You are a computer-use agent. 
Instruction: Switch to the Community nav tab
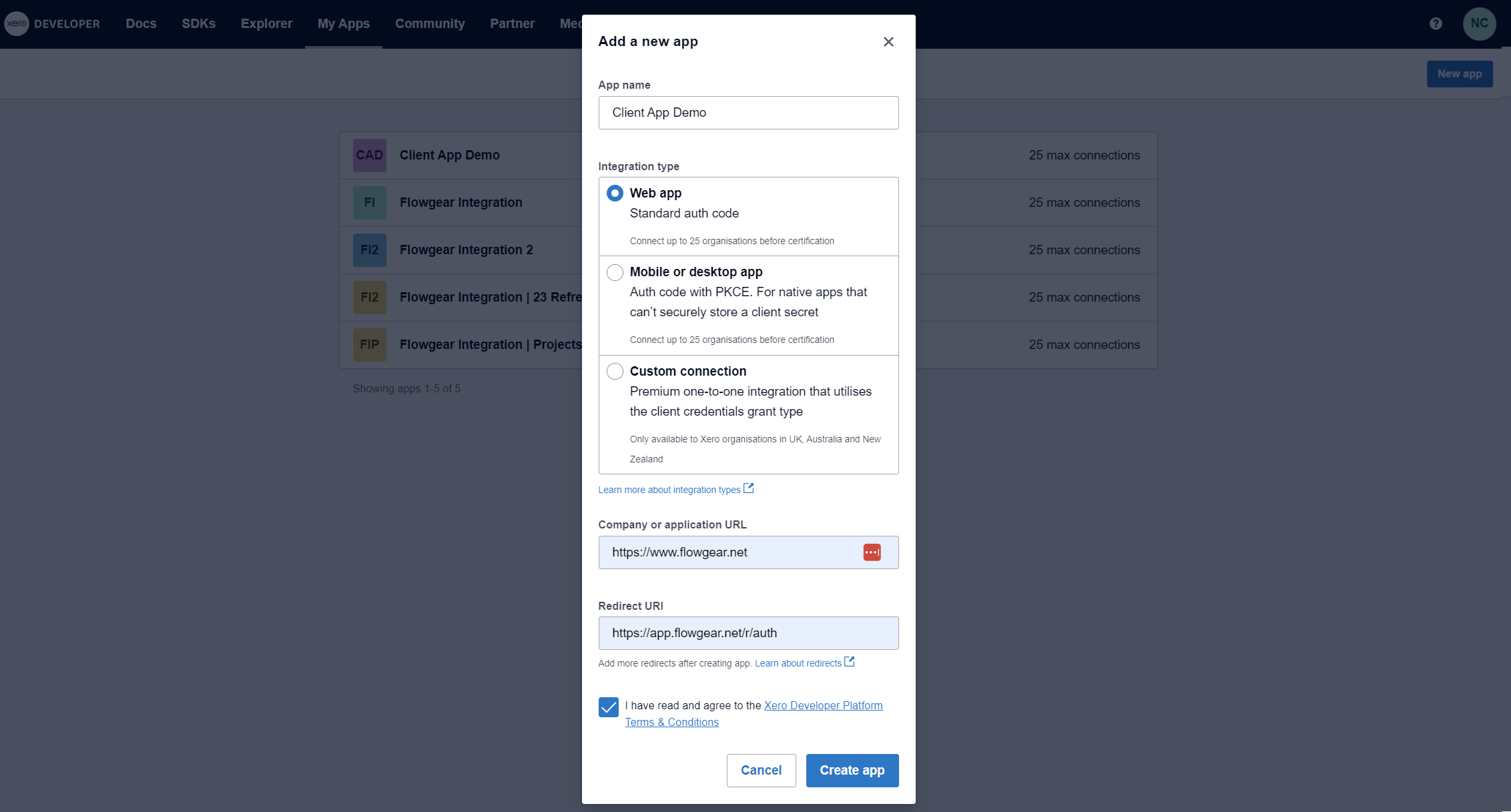point(430,24)
